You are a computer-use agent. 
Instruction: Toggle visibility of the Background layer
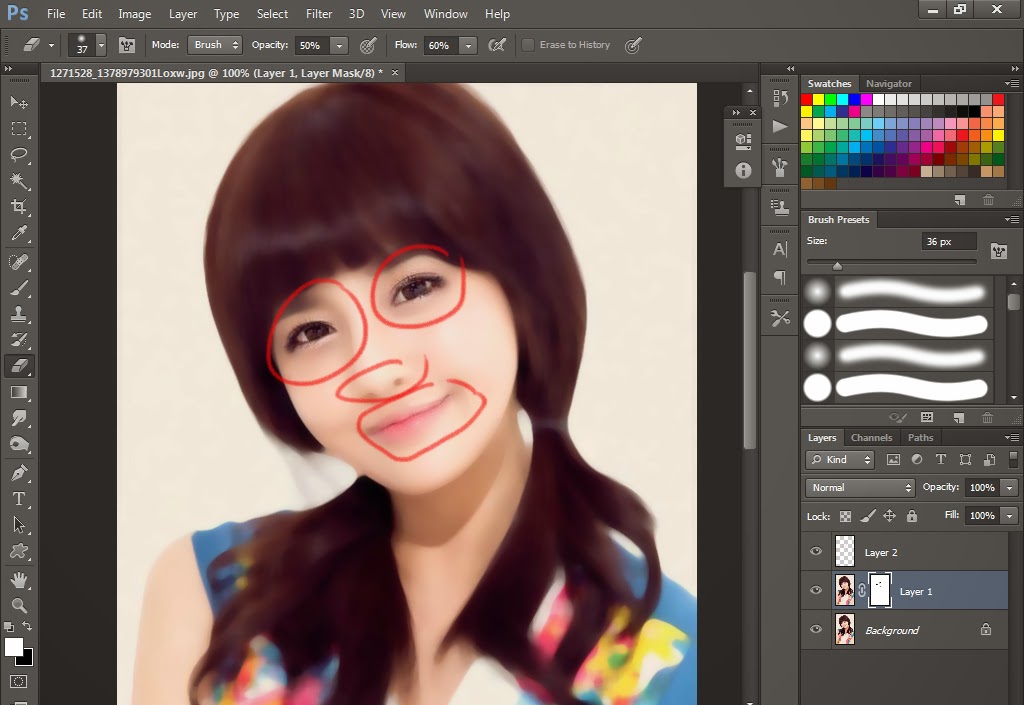click(816, 630)
